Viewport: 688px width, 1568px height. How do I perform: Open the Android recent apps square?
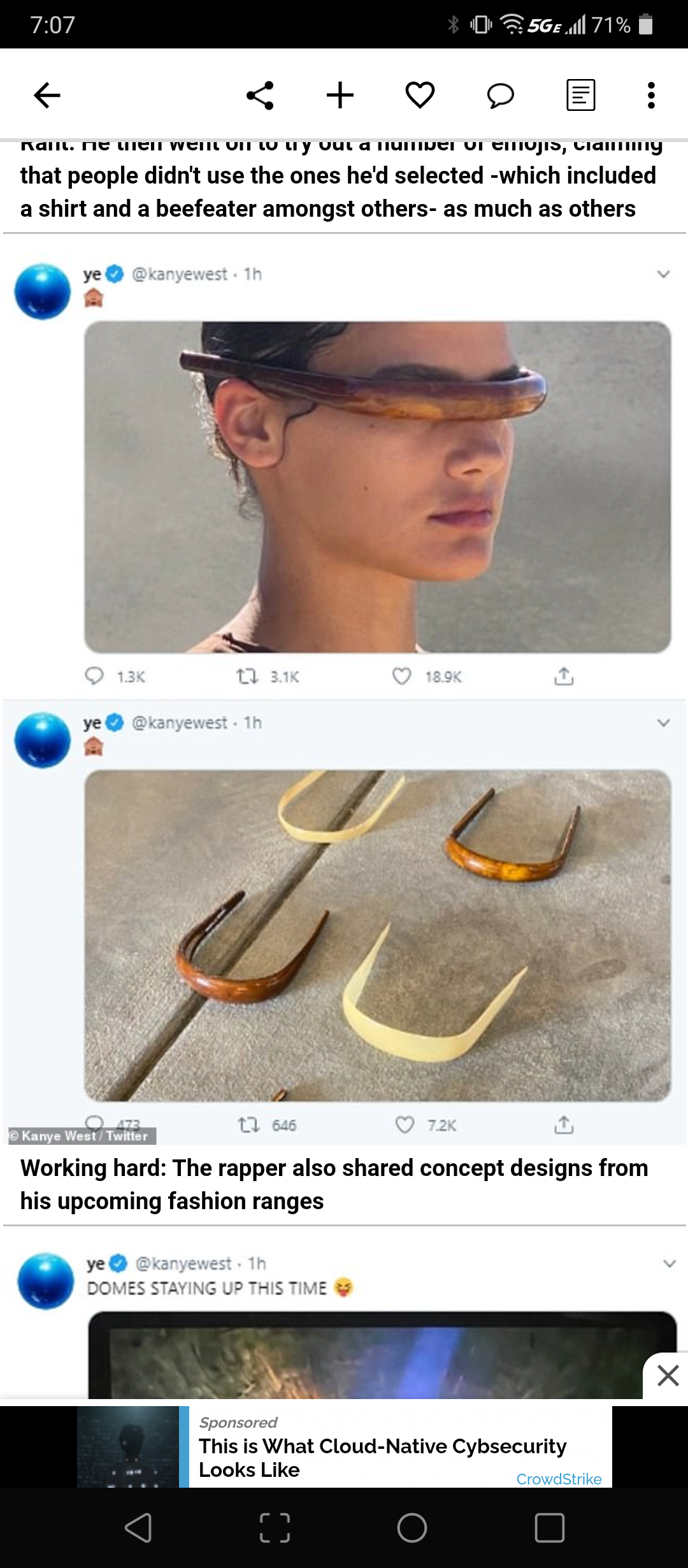click(549, 1527)
